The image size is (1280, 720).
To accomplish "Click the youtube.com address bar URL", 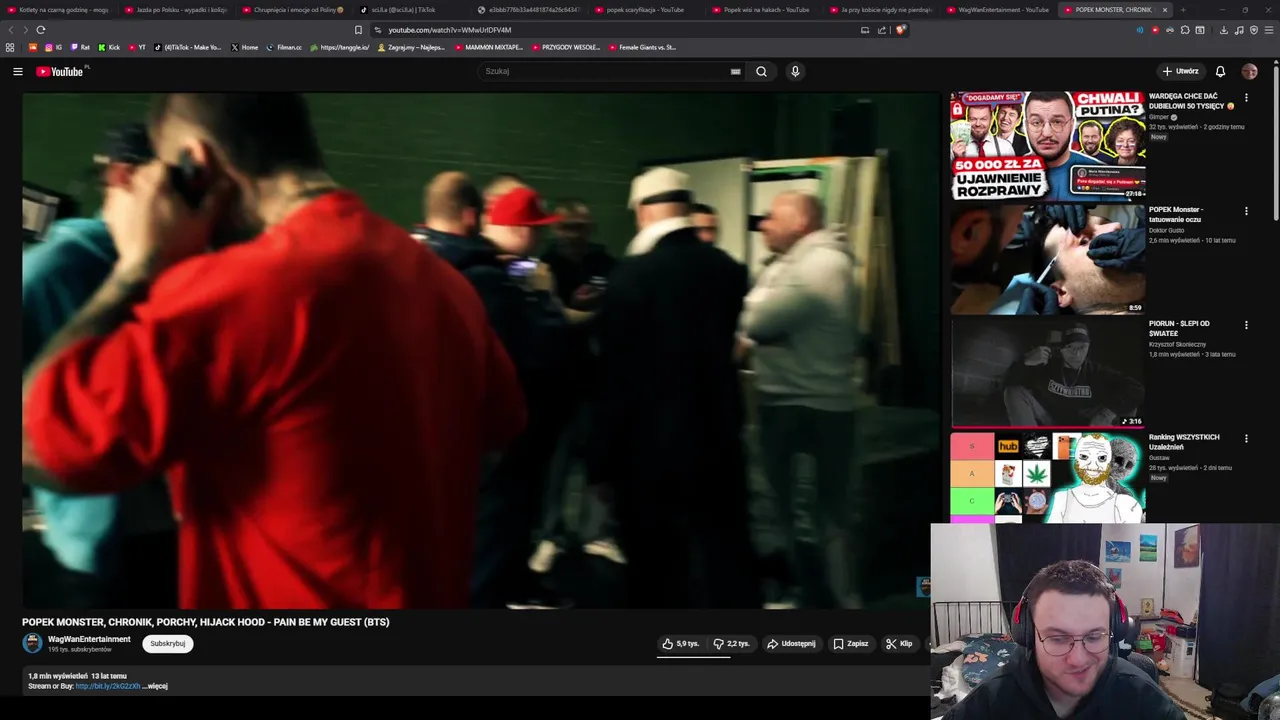I will (x=450, y=30).
